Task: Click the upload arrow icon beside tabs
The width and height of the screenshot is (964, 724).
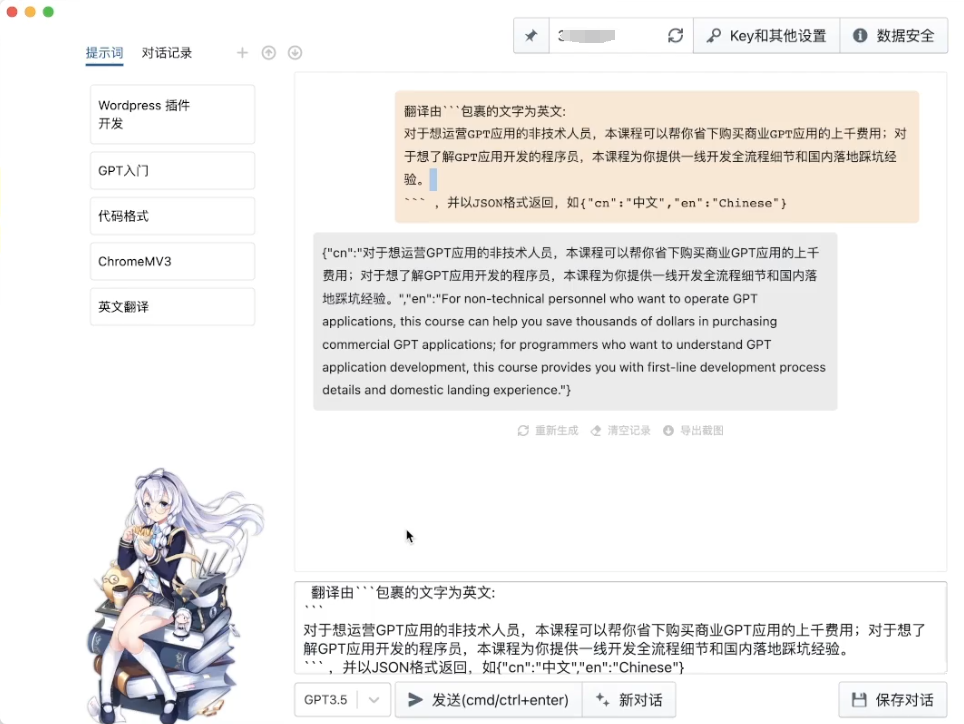Action: pos(268,53)
